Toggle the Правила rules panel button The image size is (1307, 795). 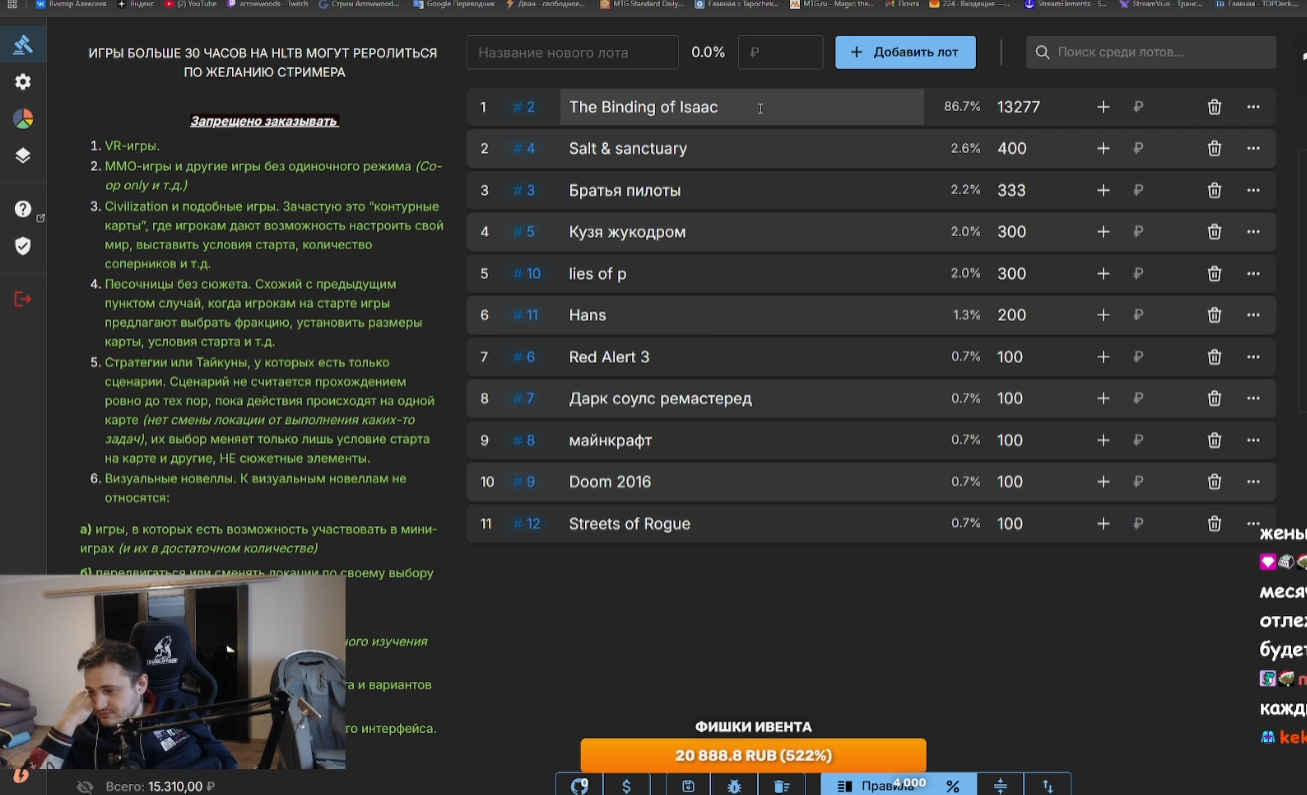[875, 786]
